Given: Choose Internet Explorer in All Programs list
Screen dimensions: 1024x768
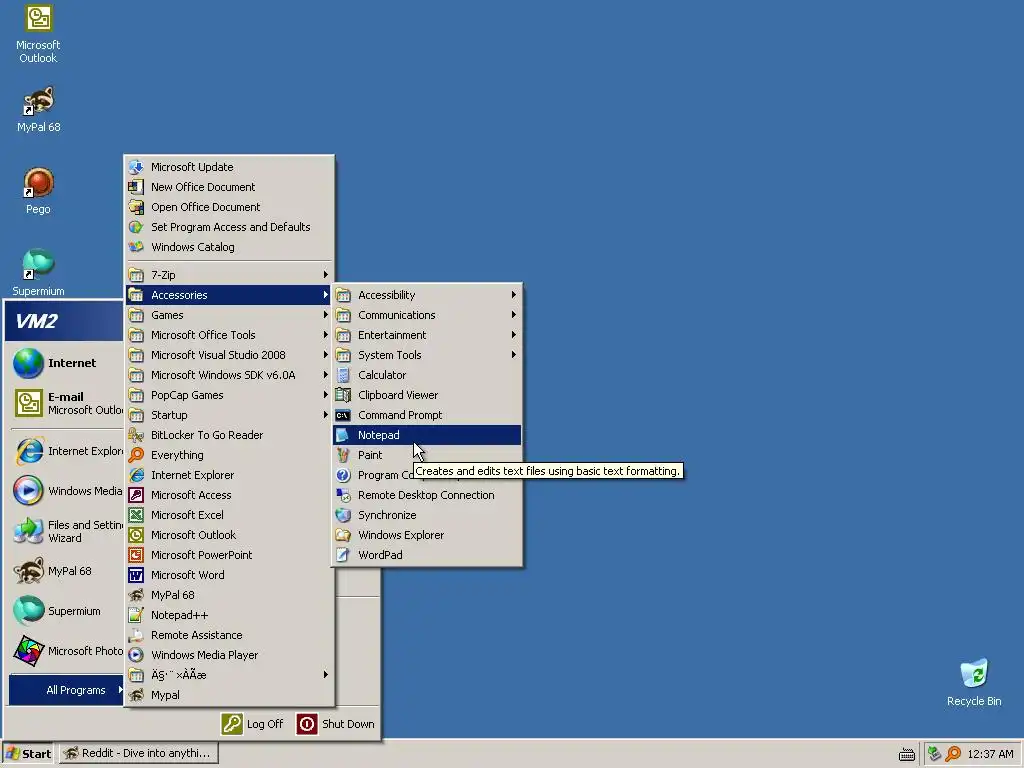Looking at the screenshot, I should tap(229, 475).
